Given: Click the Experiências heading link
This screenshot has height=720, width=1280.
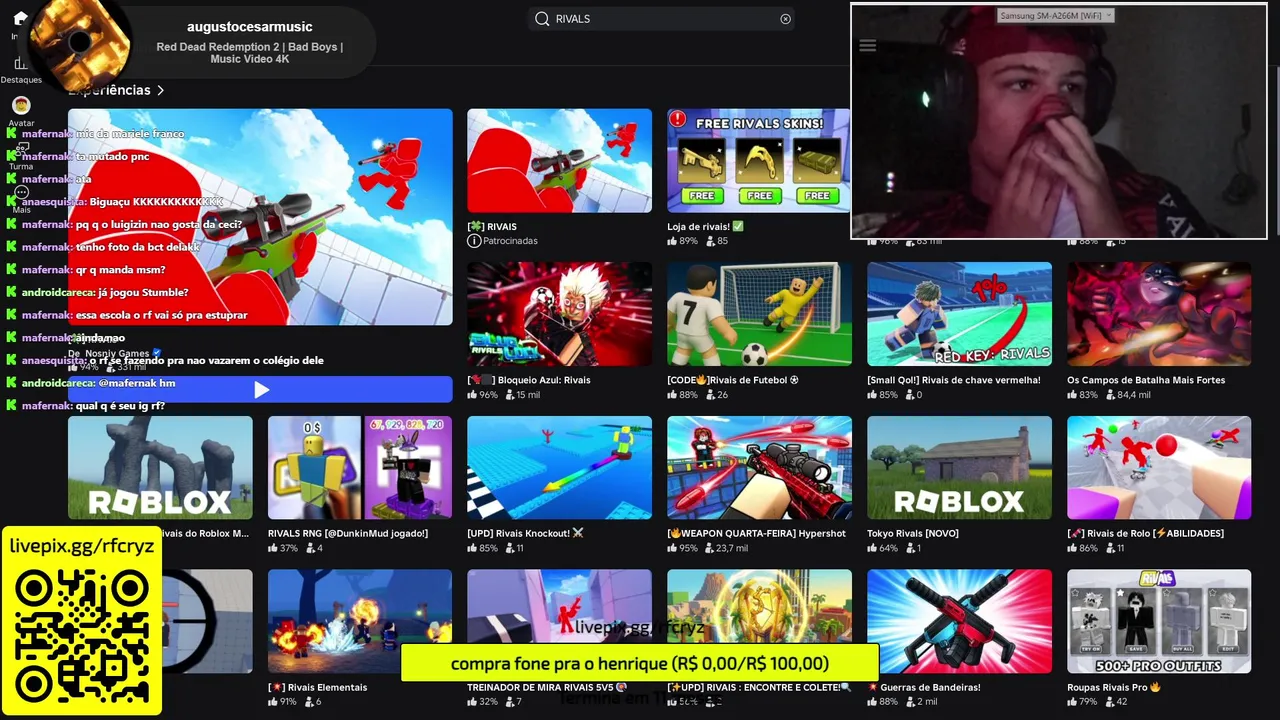Looking at the screenshot, I should coord(110,90).
